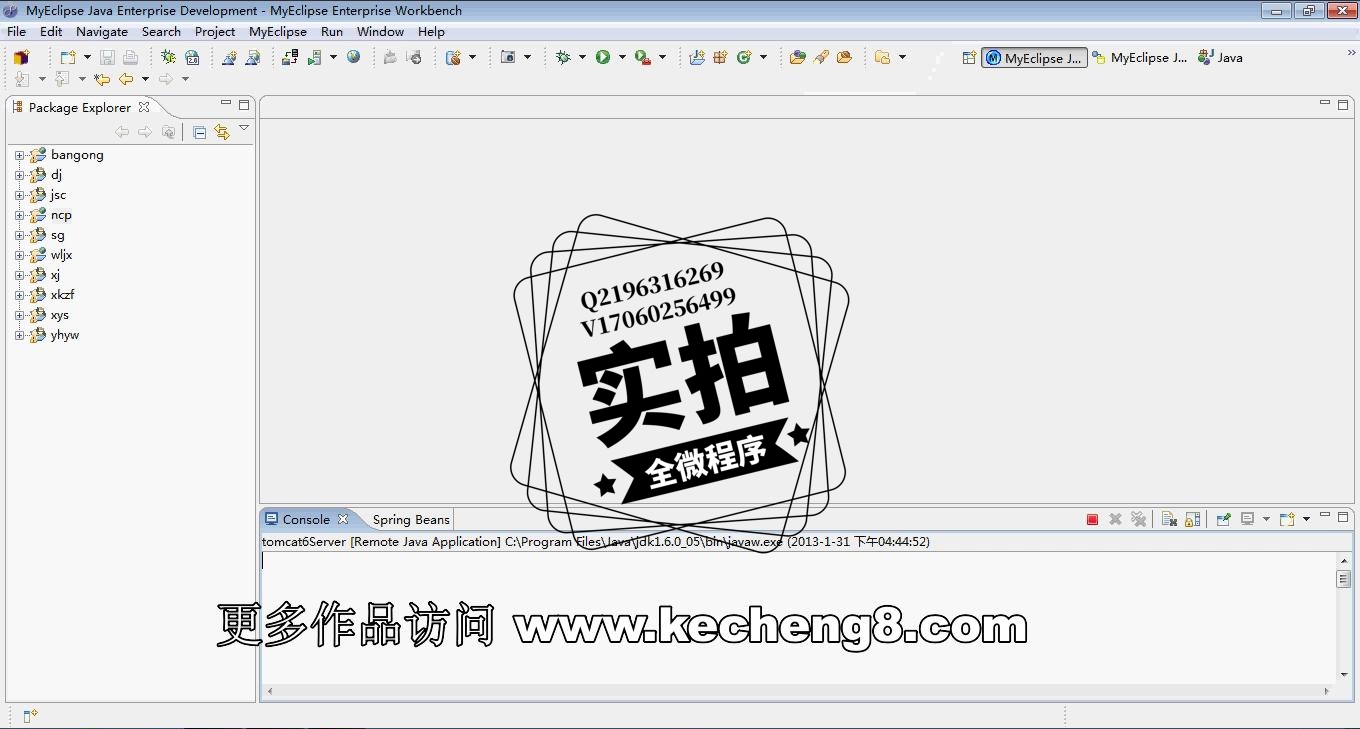This screenshot has height=729, width=1360.
Task: Select the Spring Beans tab
Action: tap(411, 519)
